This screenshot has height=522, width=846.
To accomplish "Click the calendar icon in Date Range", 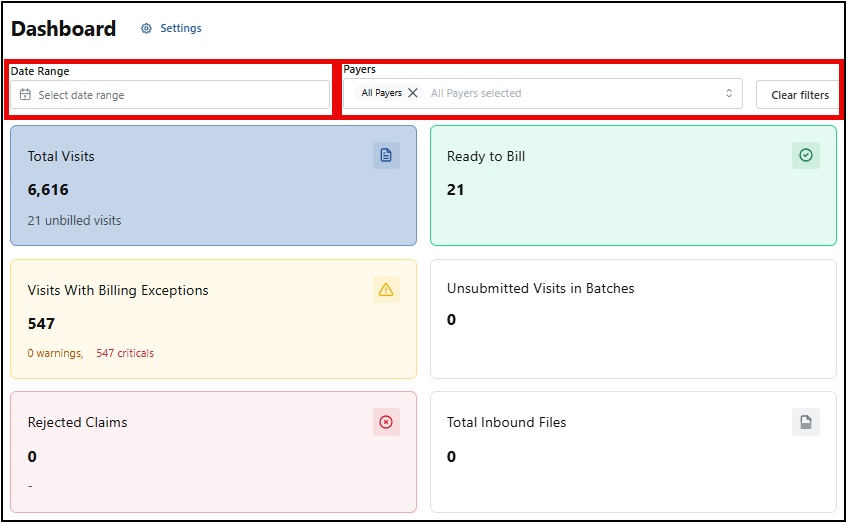I will click(x=26, y=95).
